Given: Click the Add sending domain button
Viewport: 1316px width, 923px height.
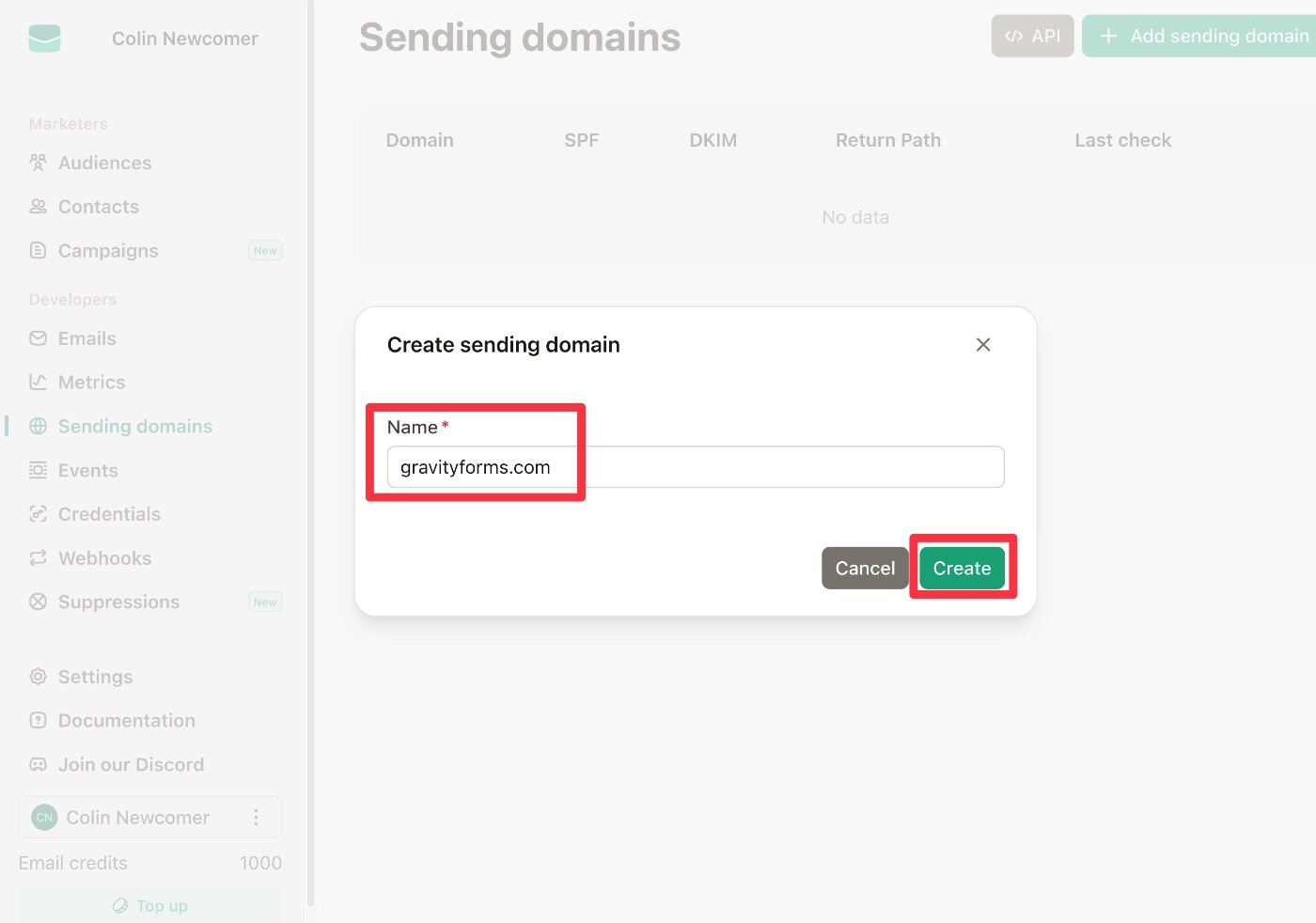Looking at the screenshot, I should [1203, 37].
